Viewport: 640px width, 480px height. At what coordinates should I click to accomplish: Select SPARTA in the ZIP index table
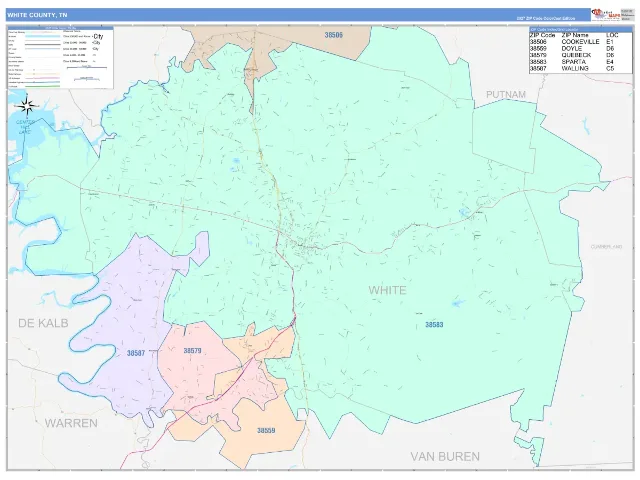573,62
